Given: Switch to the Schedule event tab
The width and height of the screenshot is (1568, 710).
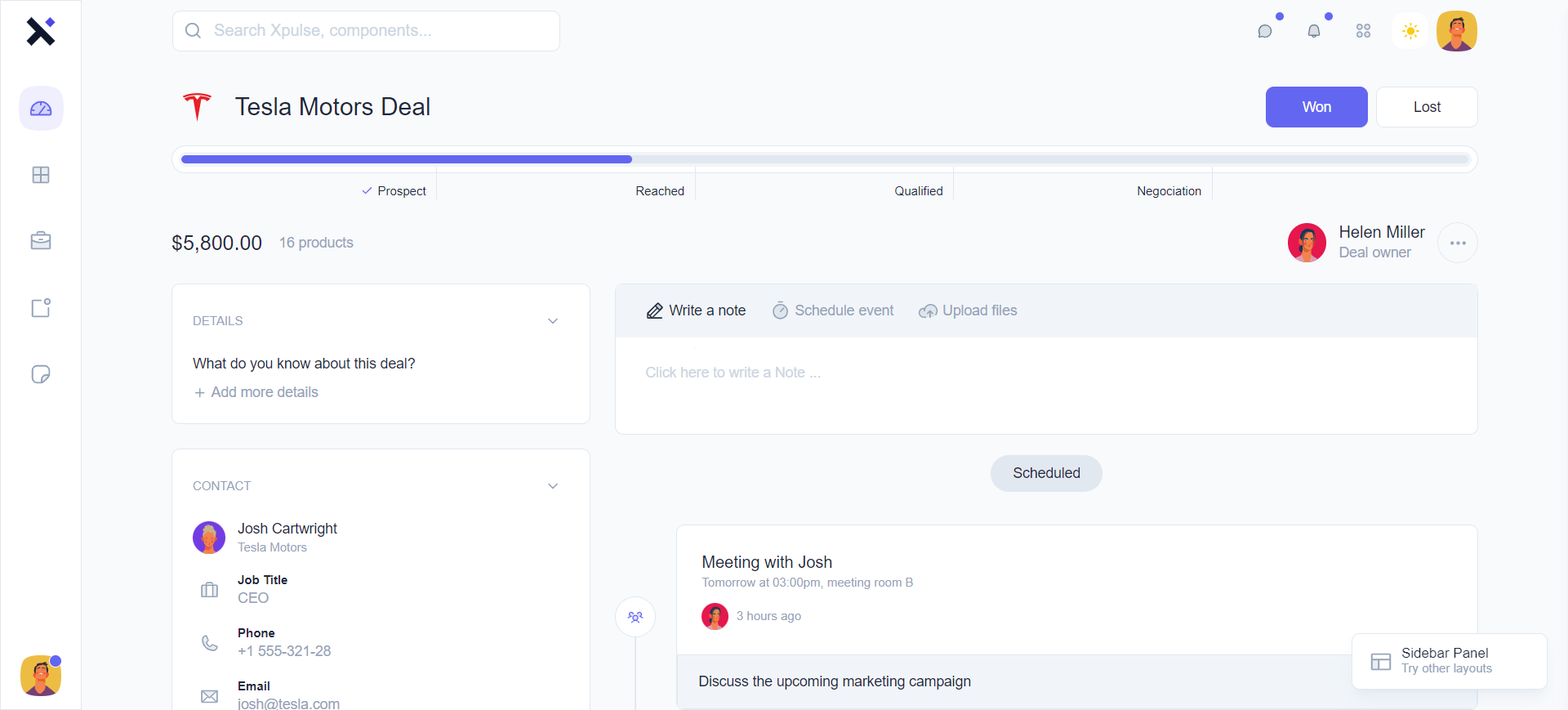Looking at the screenshot, I should 833,310.
